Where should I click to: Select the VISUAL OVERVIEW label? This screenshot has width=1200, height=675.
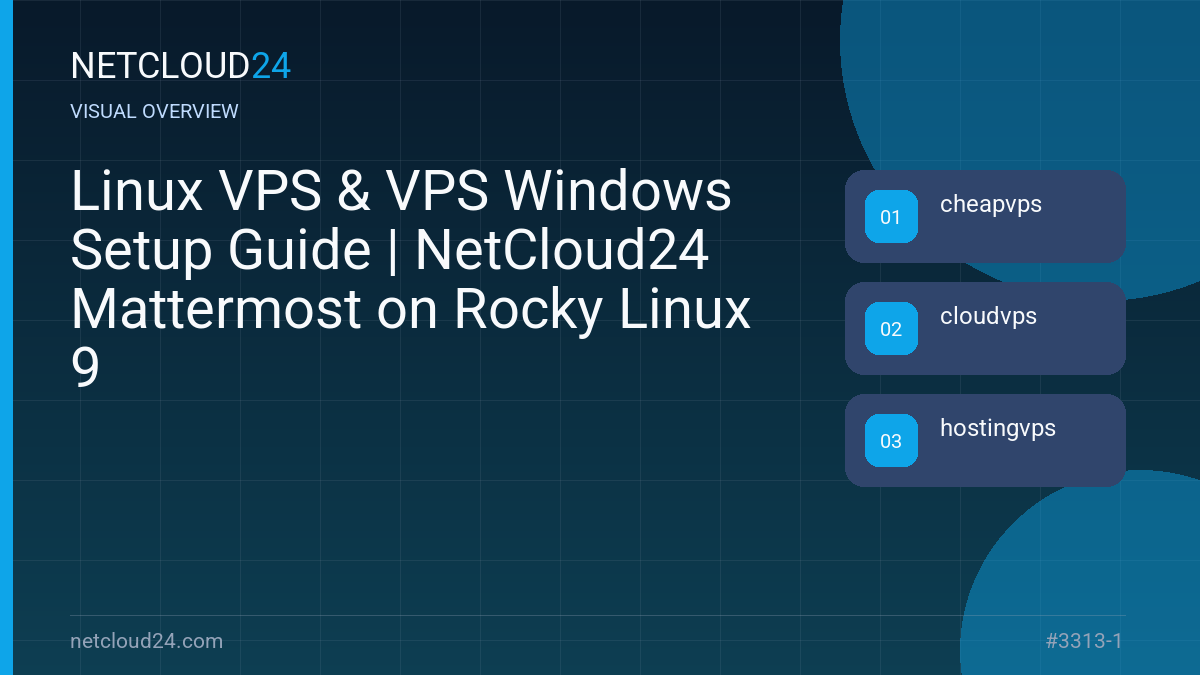[155, 111]
